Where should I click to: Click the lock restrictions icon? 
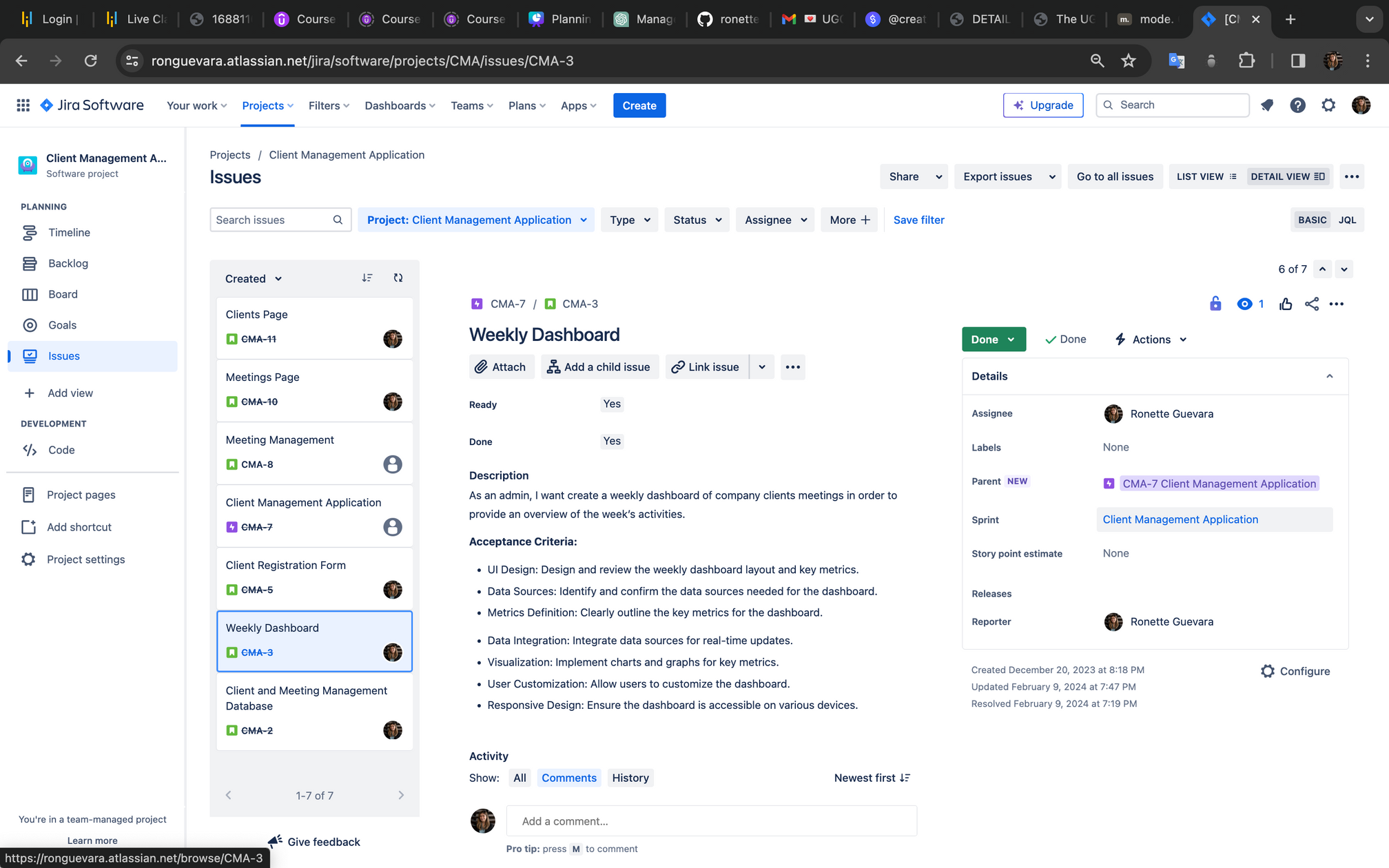pyautogui.click(x=1215, y=304)
